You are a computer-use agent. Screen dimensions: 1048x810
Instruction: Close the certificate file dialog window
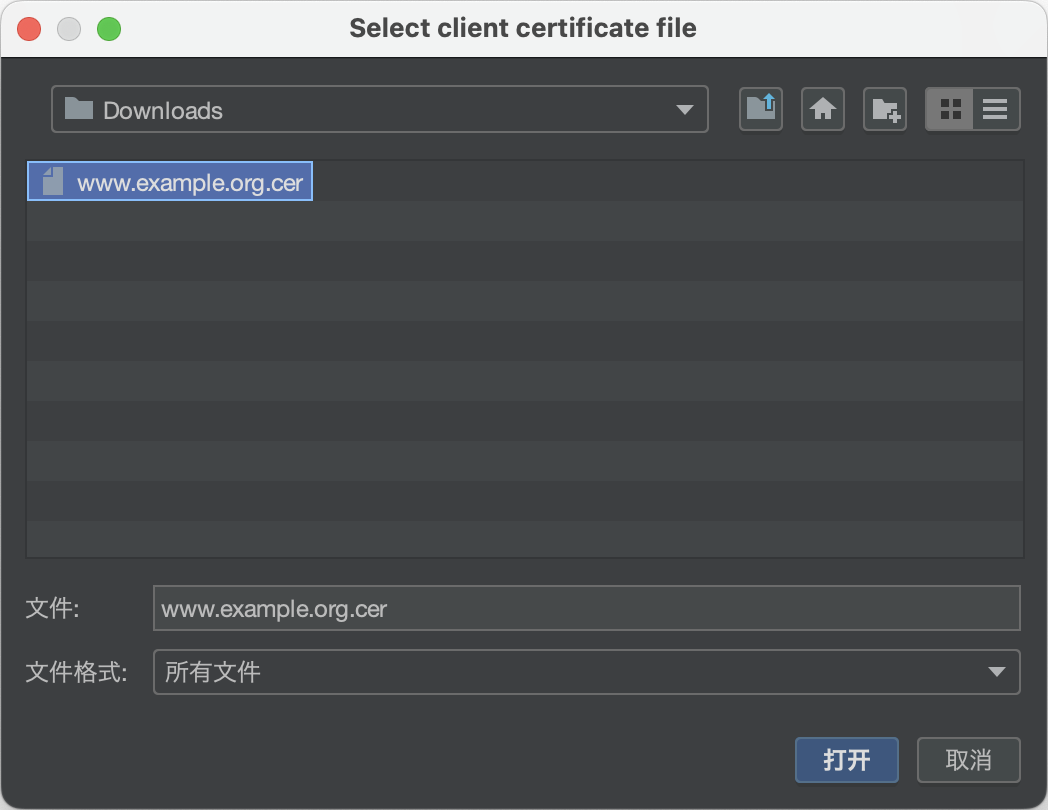[x=29, y=29]
